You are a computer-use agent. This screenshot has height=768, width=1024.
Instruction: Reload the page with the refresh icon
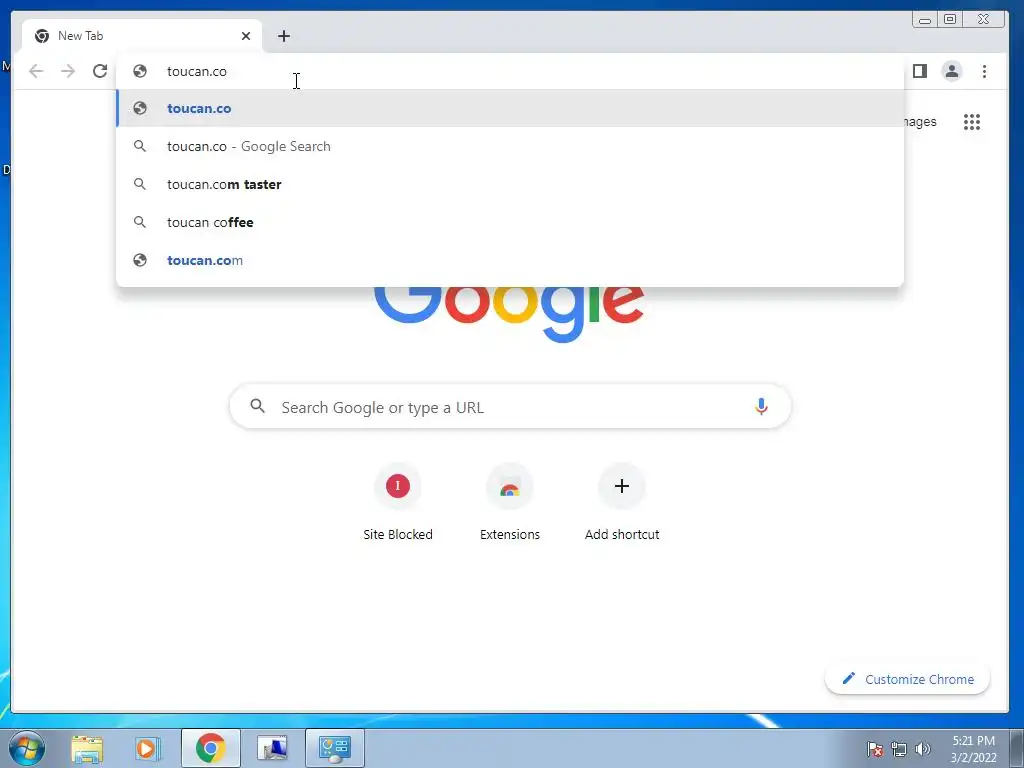[100, 71]
